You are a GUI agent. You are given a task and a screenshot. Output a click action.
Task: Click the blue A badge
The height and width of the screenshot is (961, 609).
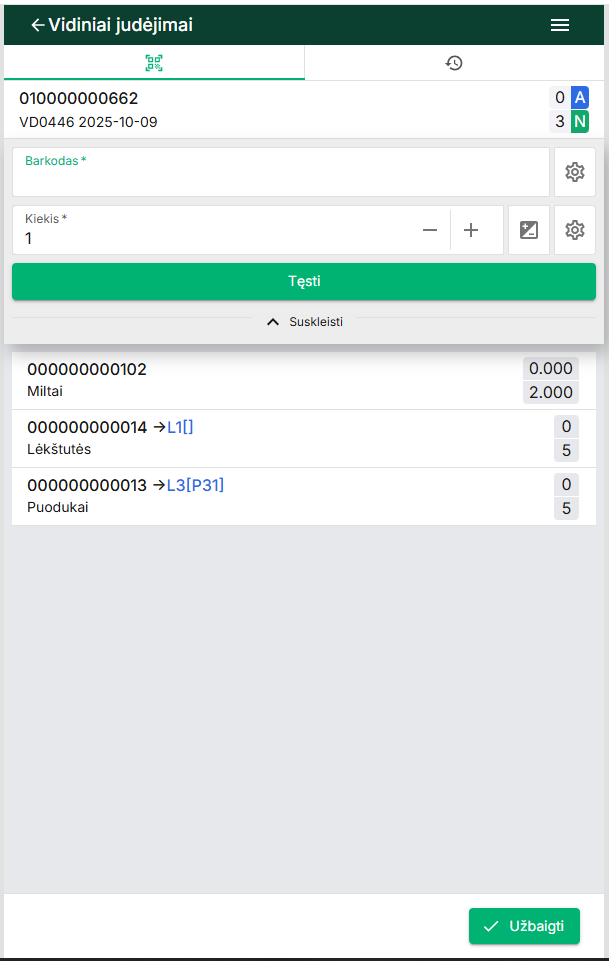coord(580,97)
